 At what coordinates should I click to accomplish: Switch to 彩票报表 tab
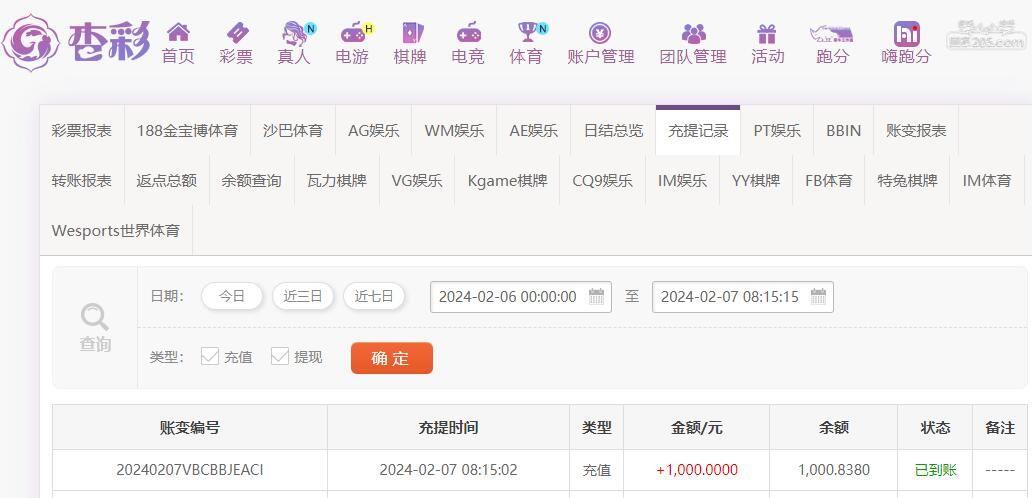click(x=82, y=130)
